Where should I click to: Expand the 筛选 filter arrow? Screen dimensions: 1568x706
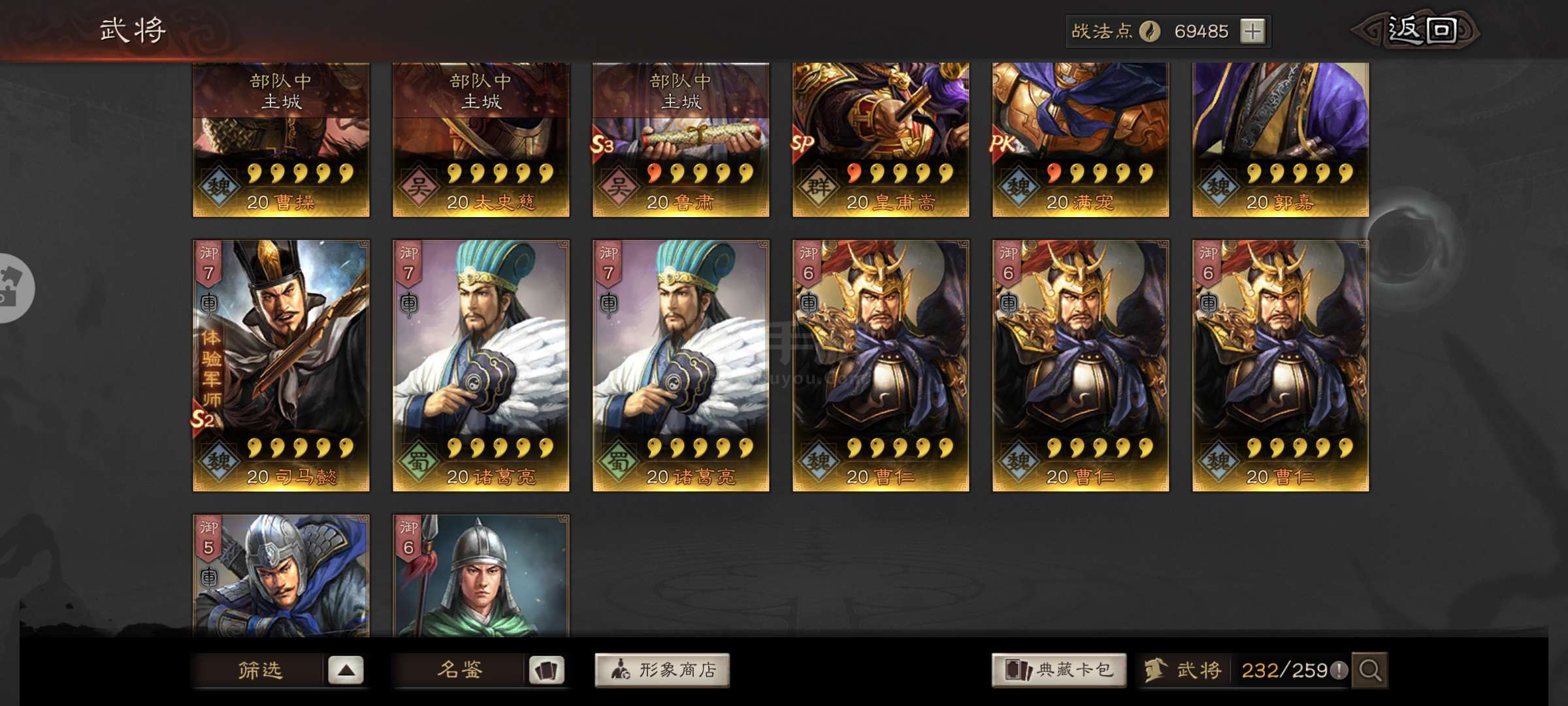tap(346, 670)
